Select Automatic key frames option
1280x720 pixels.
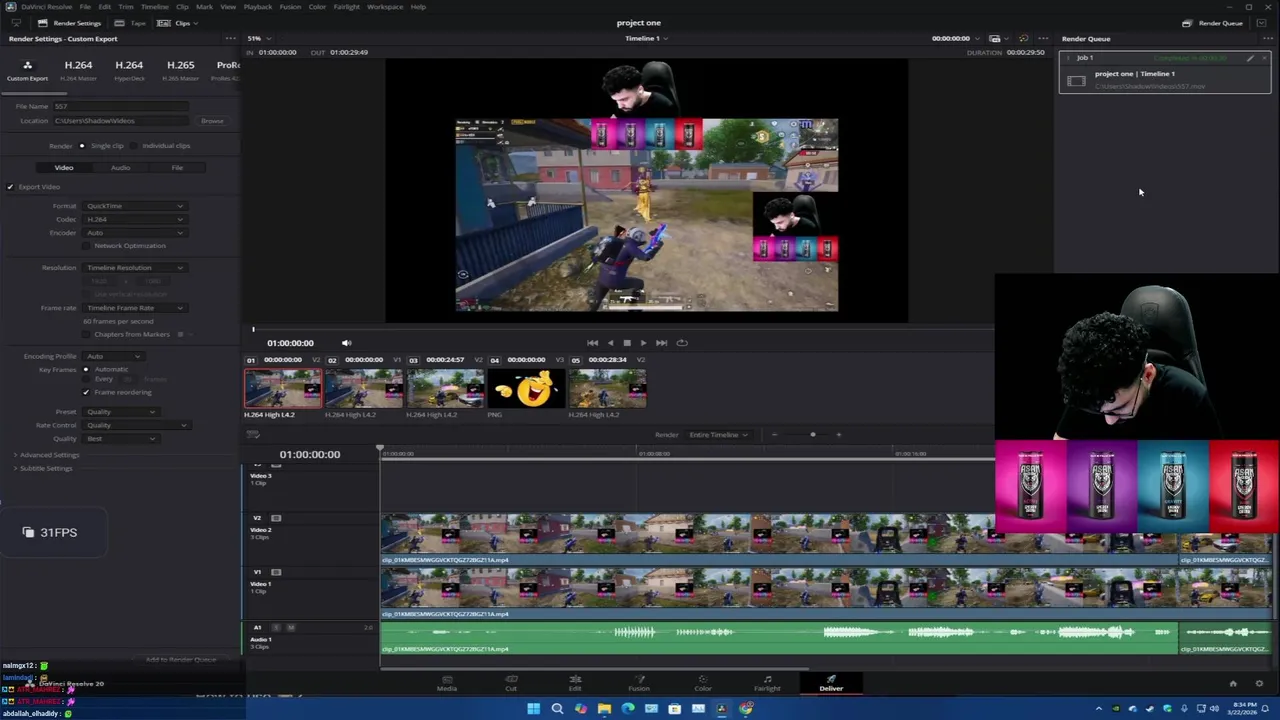[86, 370]
